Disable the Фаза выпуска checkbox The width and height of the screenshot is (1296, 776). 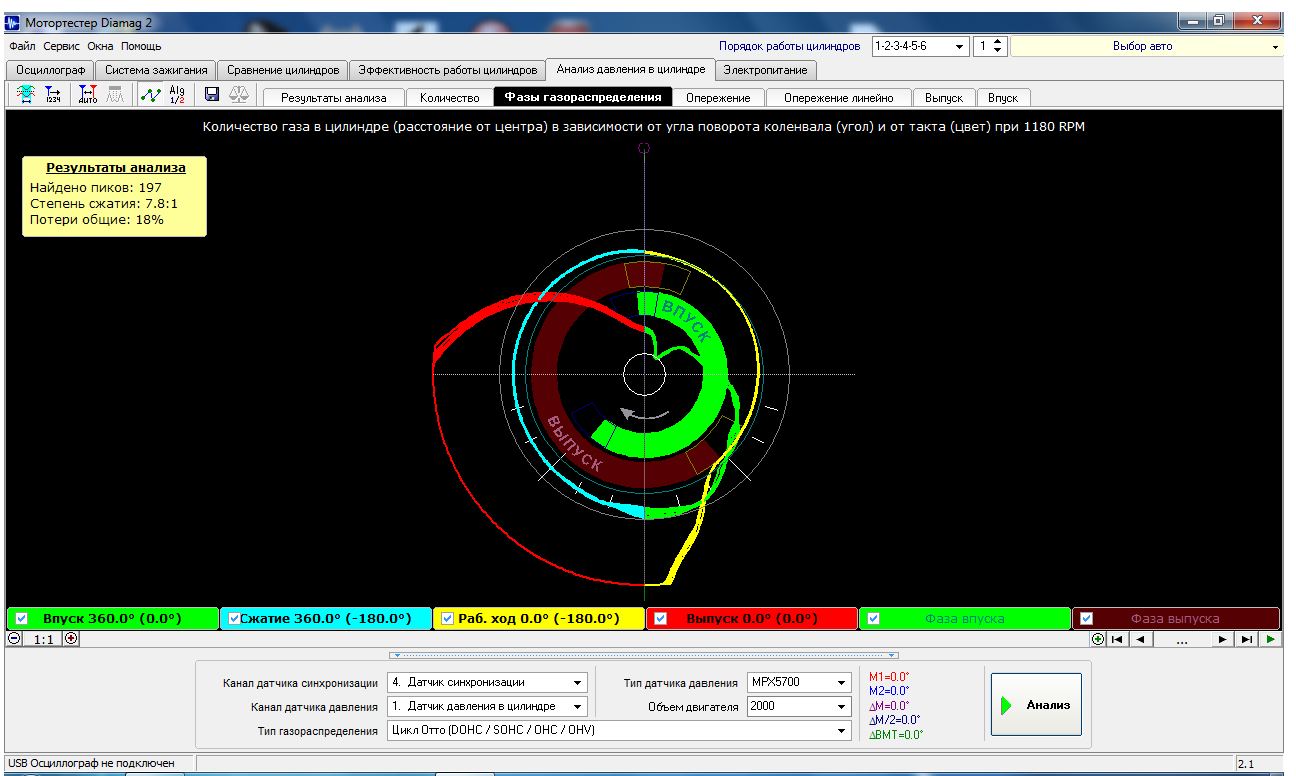pos(1087,618)
